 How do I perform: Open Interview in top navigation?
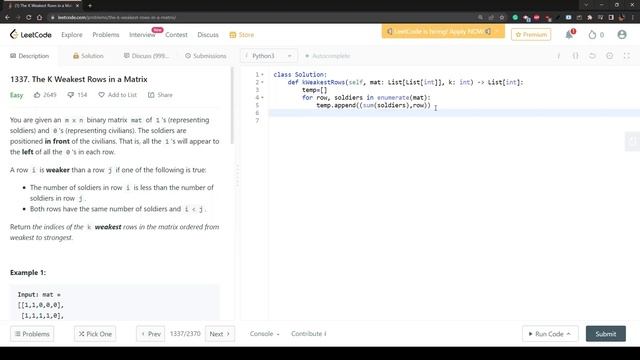coord(142,35)
